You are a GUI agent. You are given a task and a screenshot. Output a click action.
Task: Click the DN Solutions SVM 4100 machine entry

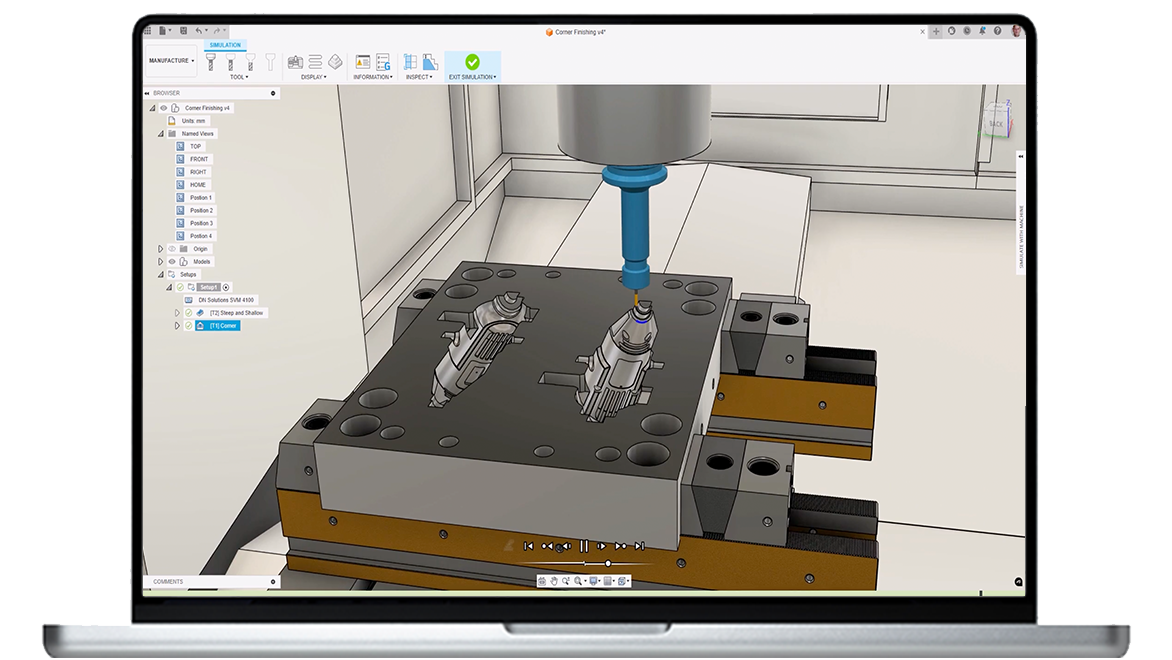pyautogui.click(x=225, y=299)
